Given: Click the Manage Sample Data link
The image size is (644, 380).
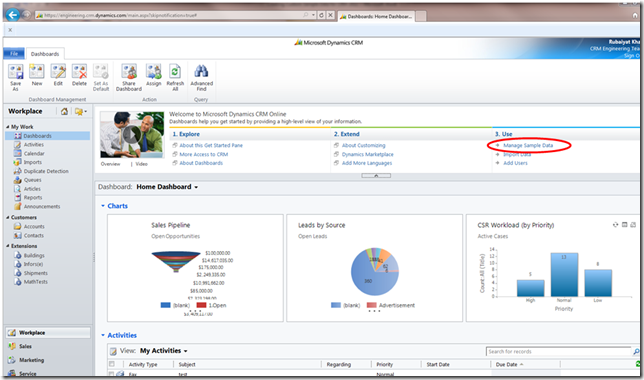Looking at the screenshot, I should (x=528, y=145).
